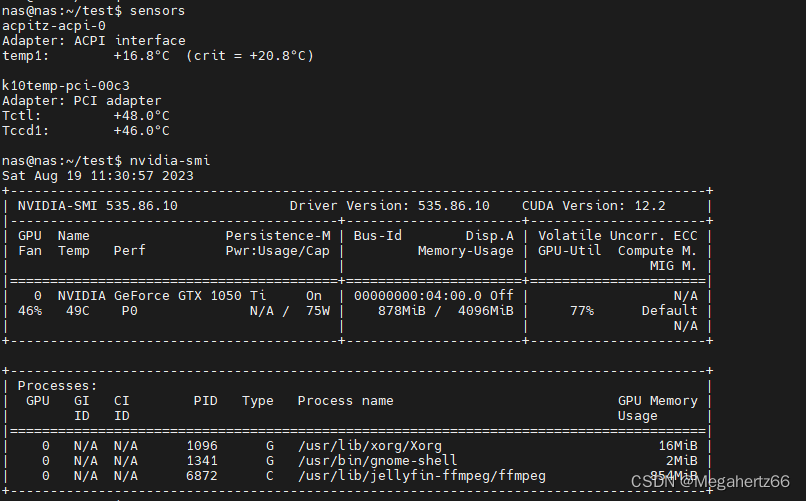
Task: Click the 'MIG M.' header text
Action: click(x=673, y=266)
